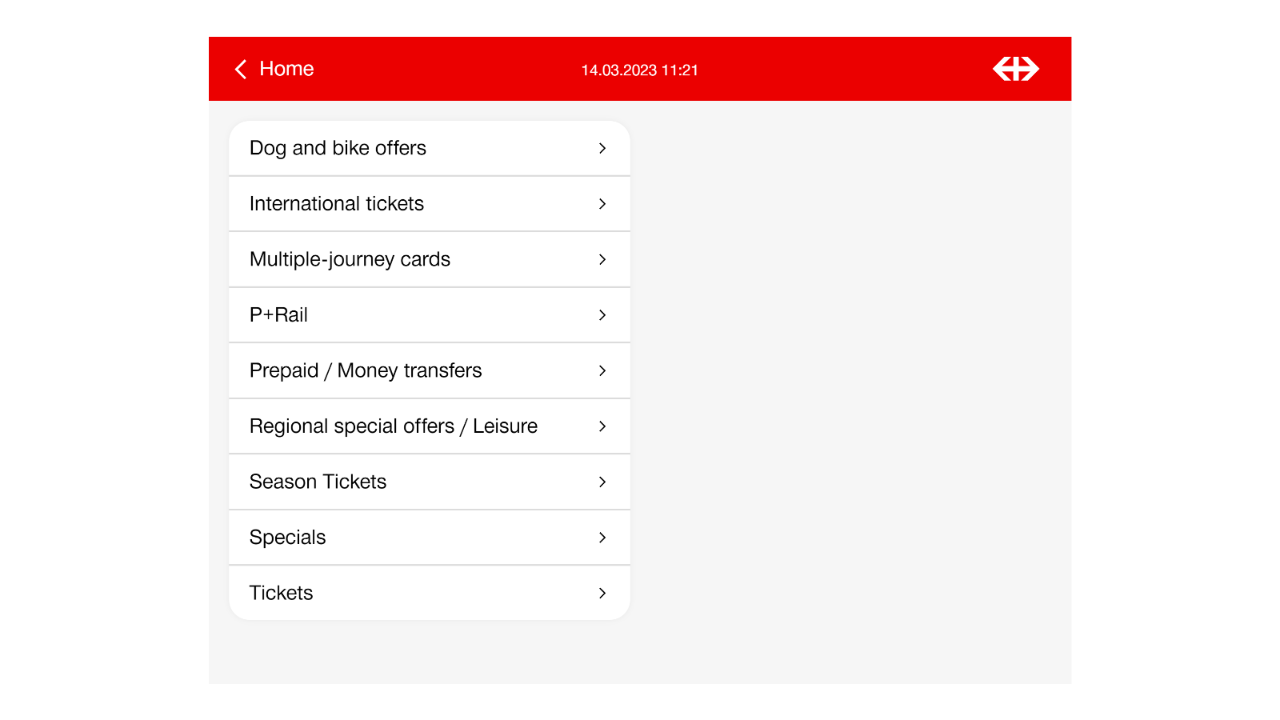Image resolution: width=1280 pixels, height=720 pixels.
Task: Select Regional special offers / Leisure
Action: [x=394, y=426]
